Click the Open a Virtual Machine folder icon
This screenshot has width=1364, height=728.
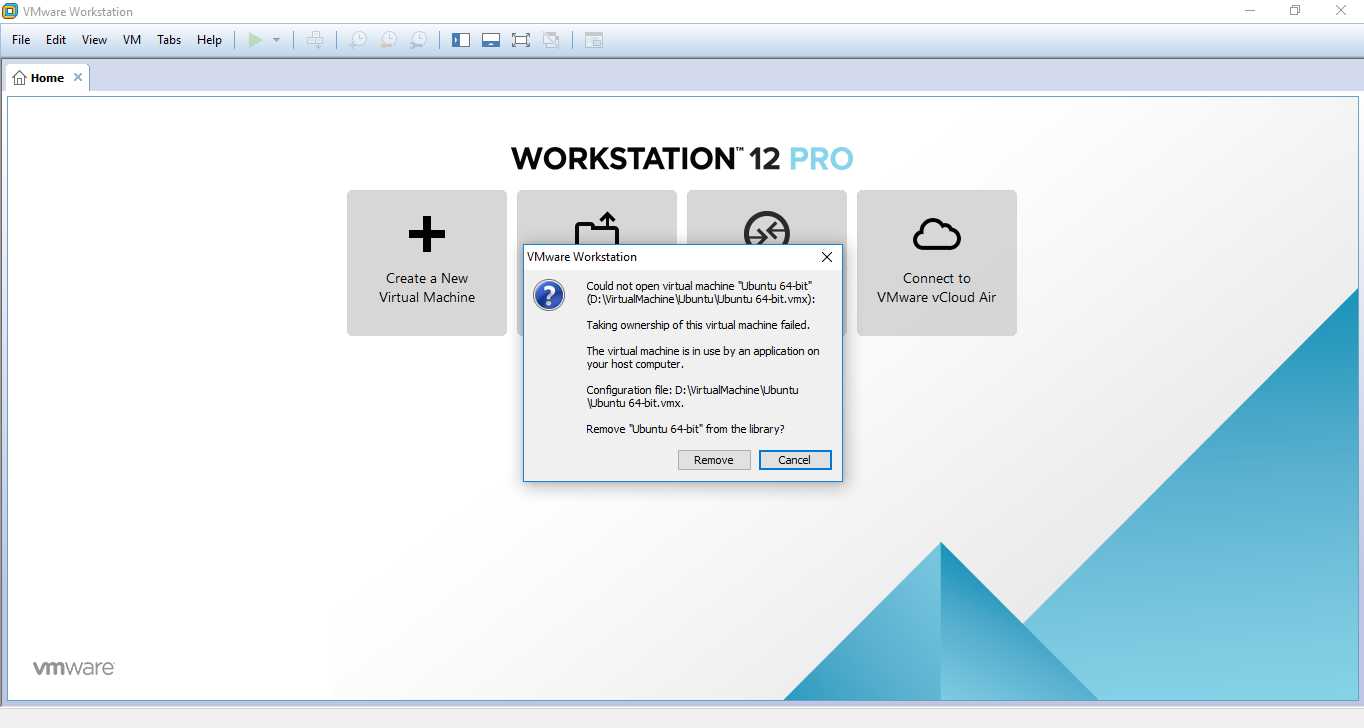tap(597, 229)
